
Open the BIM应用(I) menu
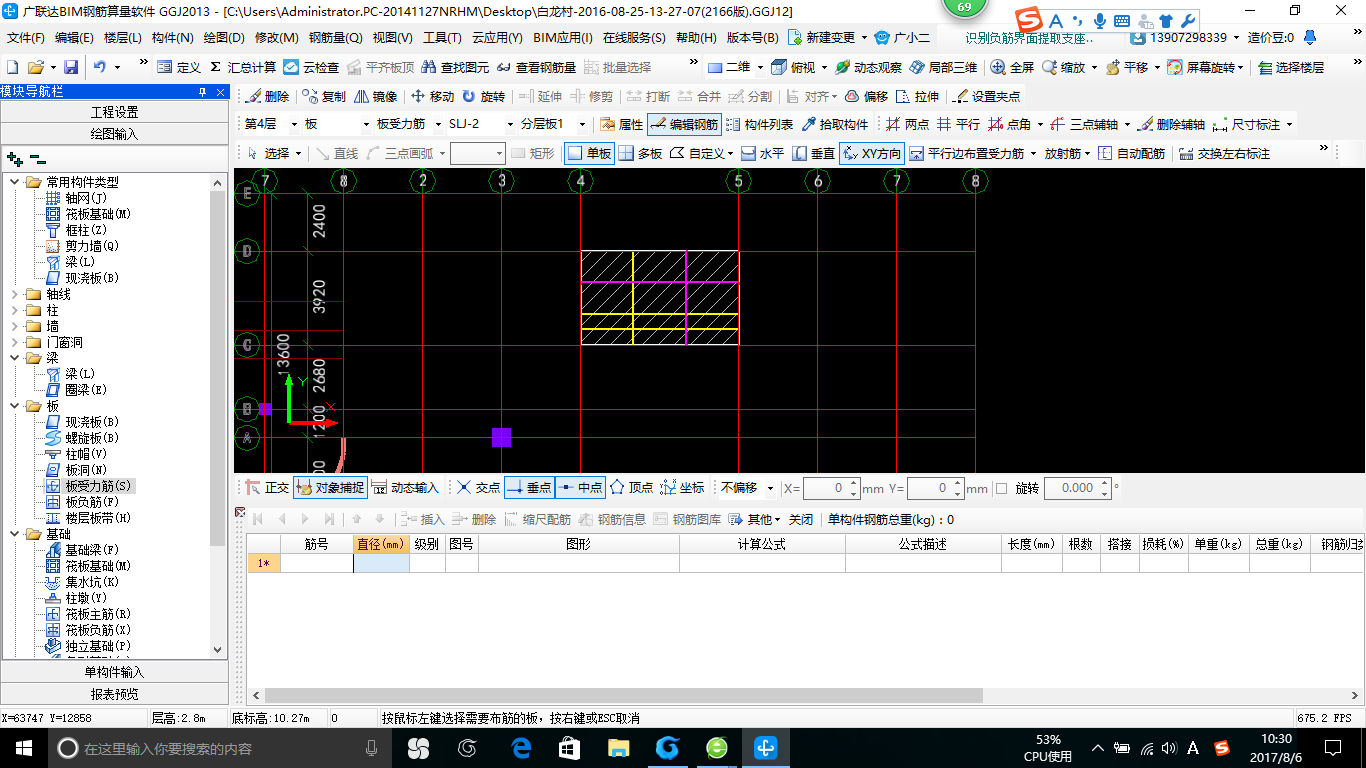(x=562, y=38)
